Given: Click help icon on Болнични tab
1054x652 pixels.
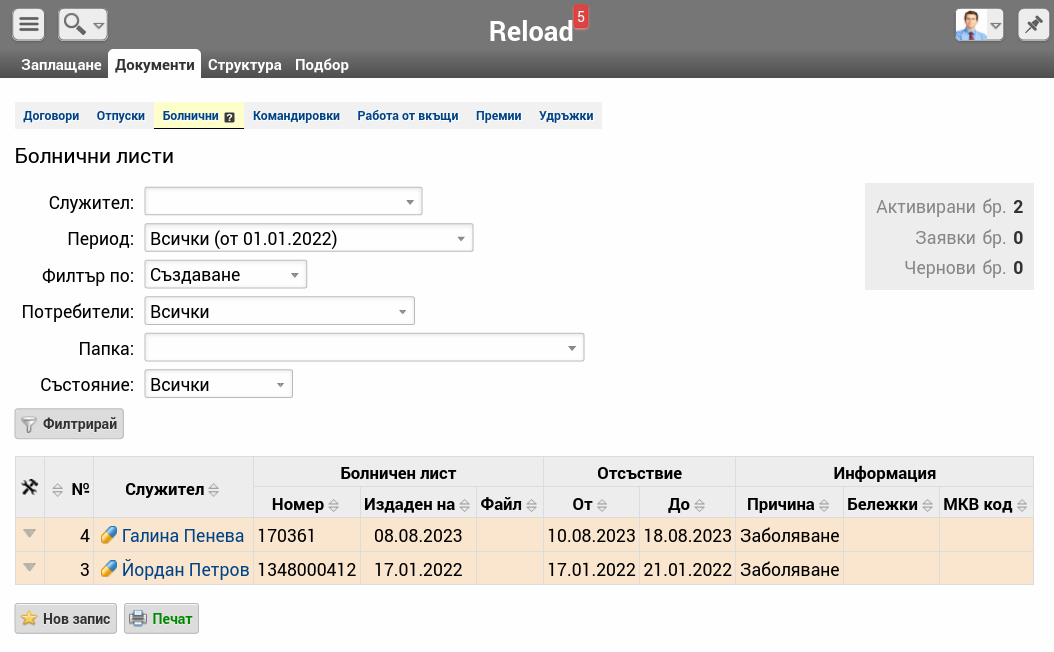Looking at the screenshot, I should [x=230, y=117].
